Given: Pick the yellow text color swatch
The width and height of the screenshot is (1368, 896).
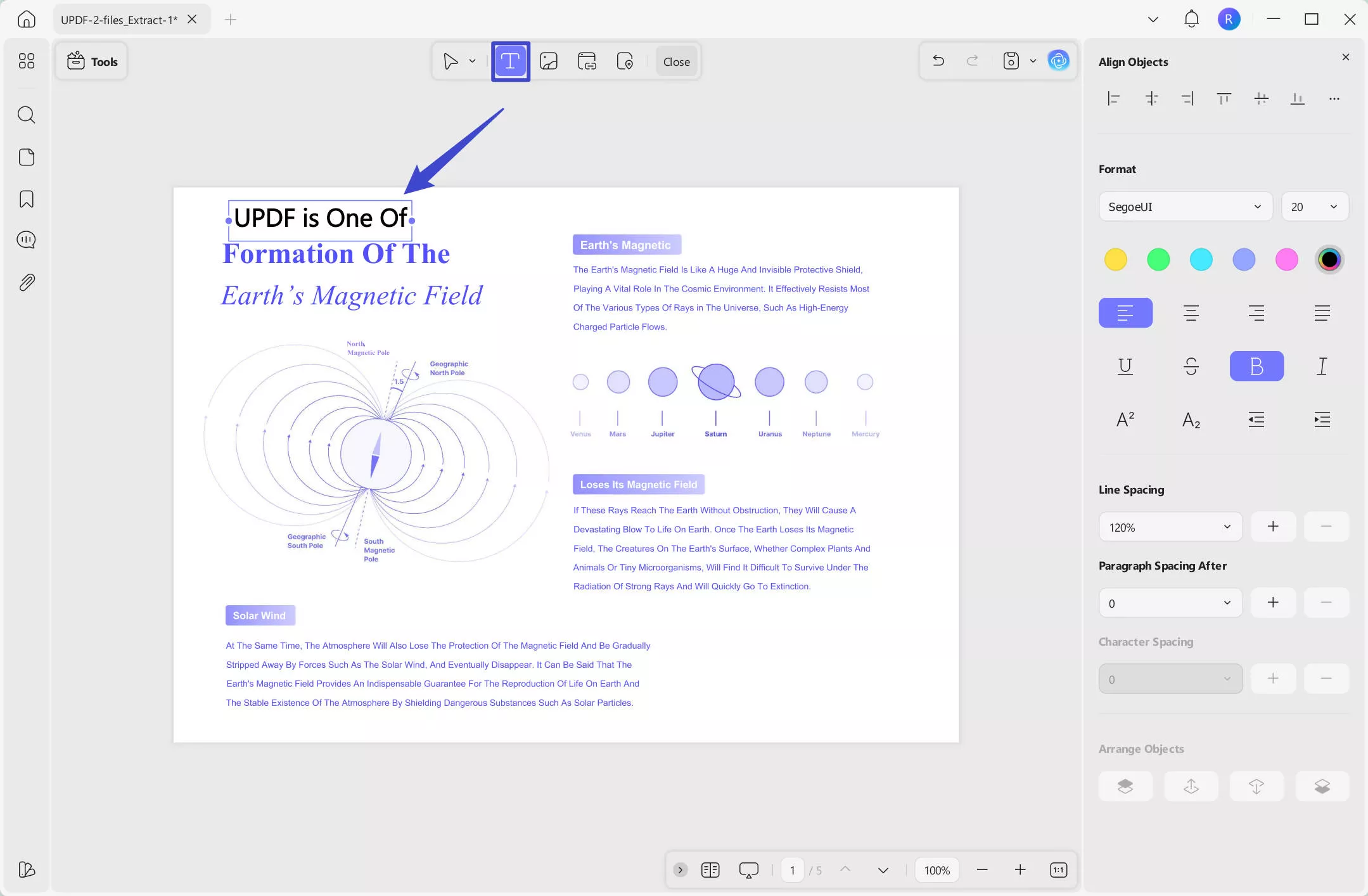Looking at the screenshot, I should pyautogui.click(x=1115, y=260).
